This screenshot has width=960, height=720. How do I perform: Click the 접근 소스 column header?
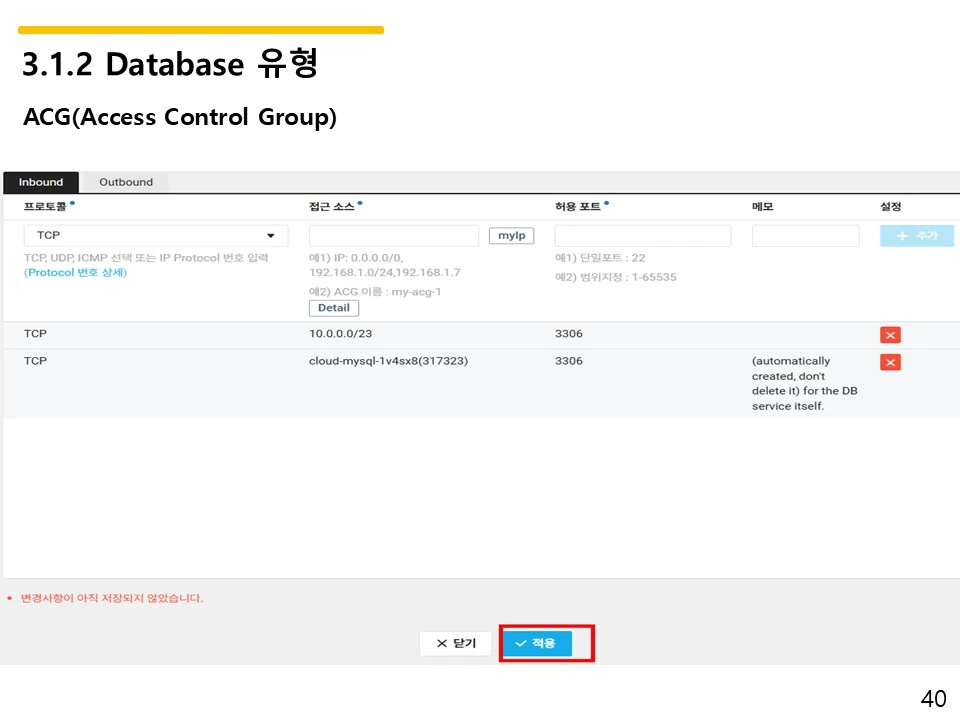pos(332,207)
